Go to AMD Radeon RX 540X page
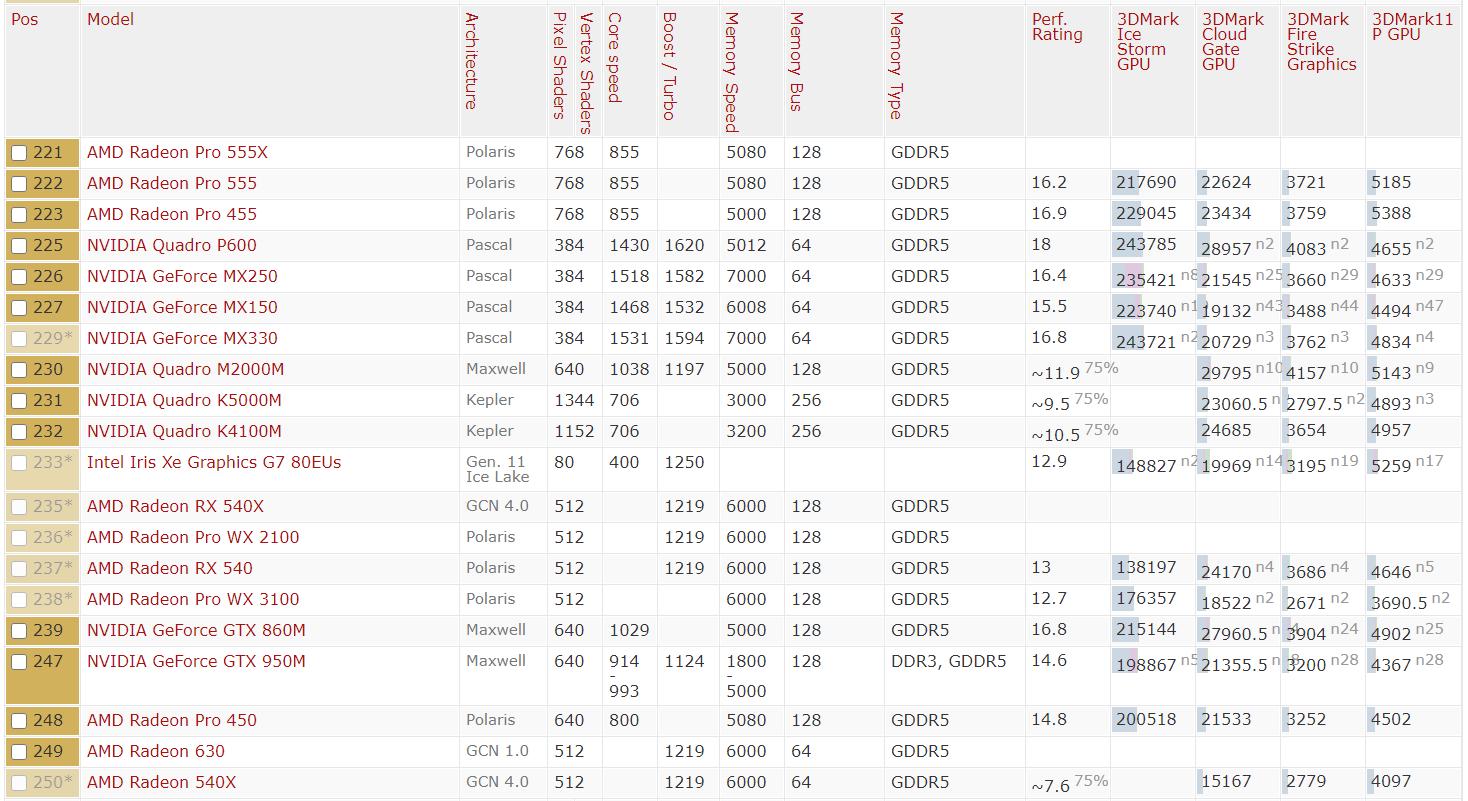 176,507
